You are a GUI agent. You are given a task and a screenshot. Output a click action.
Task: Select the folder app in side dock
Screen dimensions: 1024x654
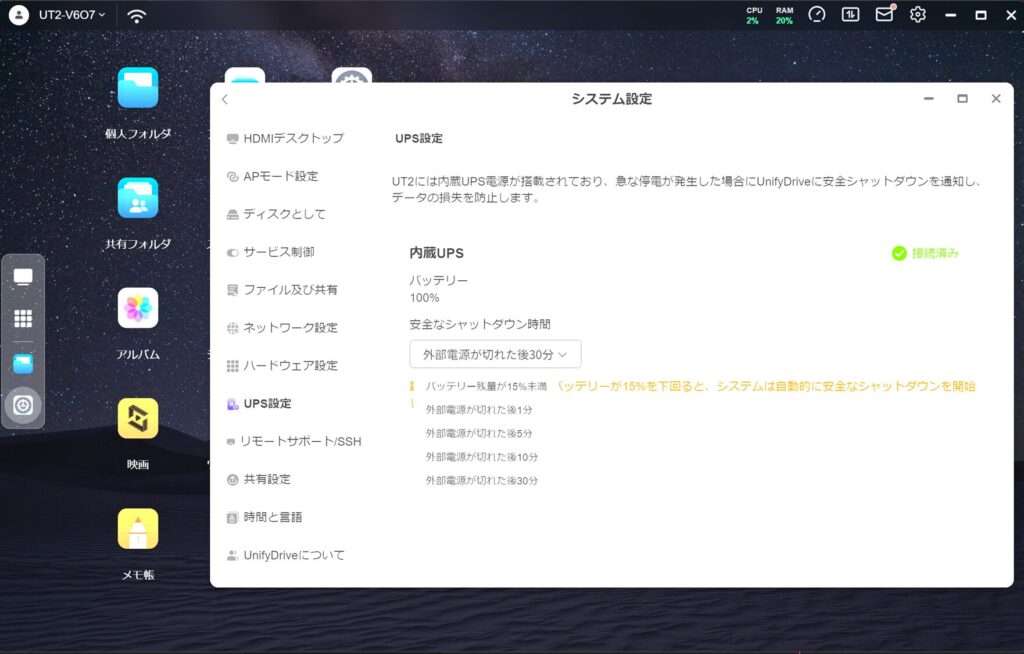(x=23, y=364)
